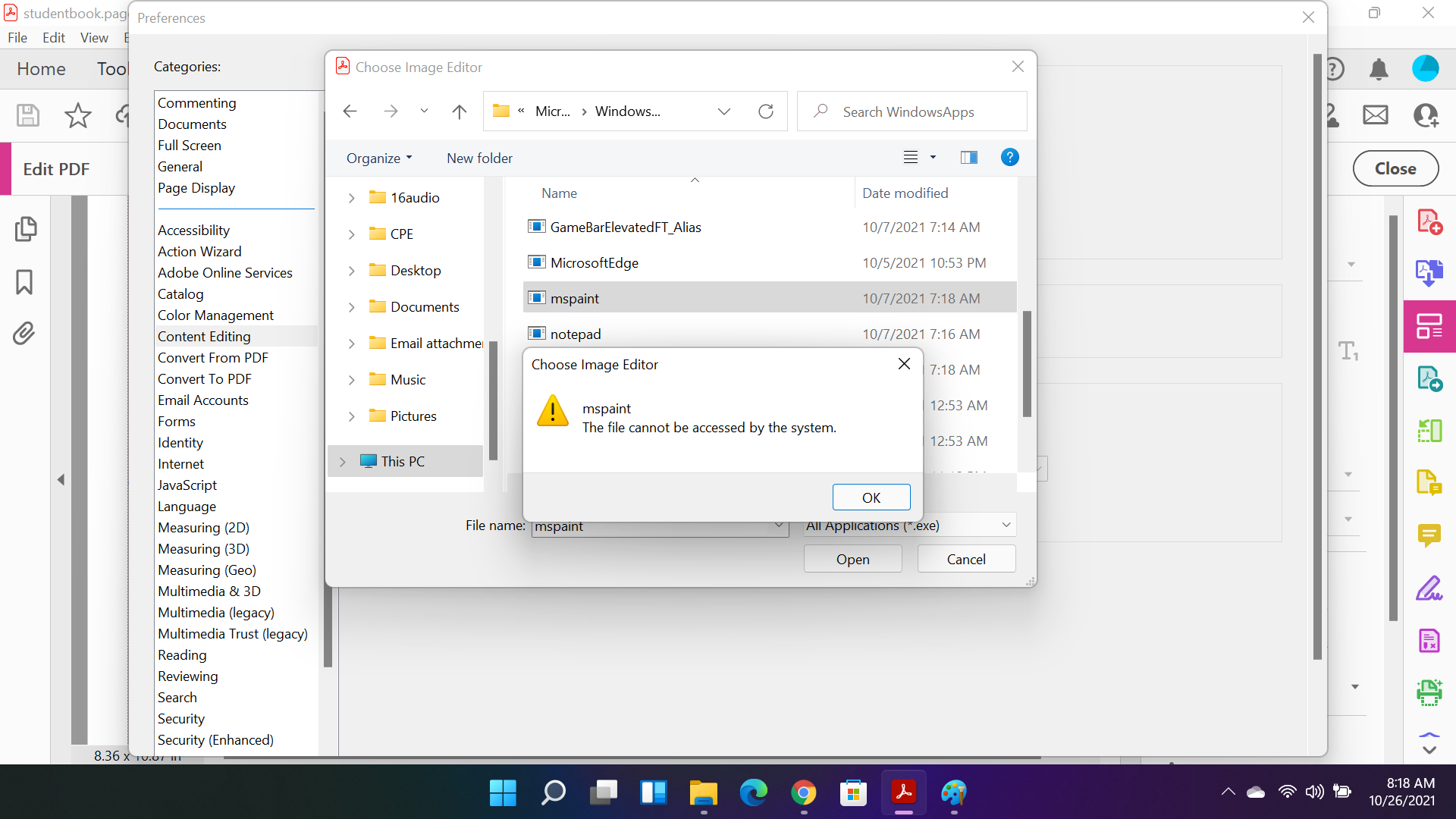Select the notepad file entry
The width and height of the screenshot is (1456, 819).
[x=770, y=334]
